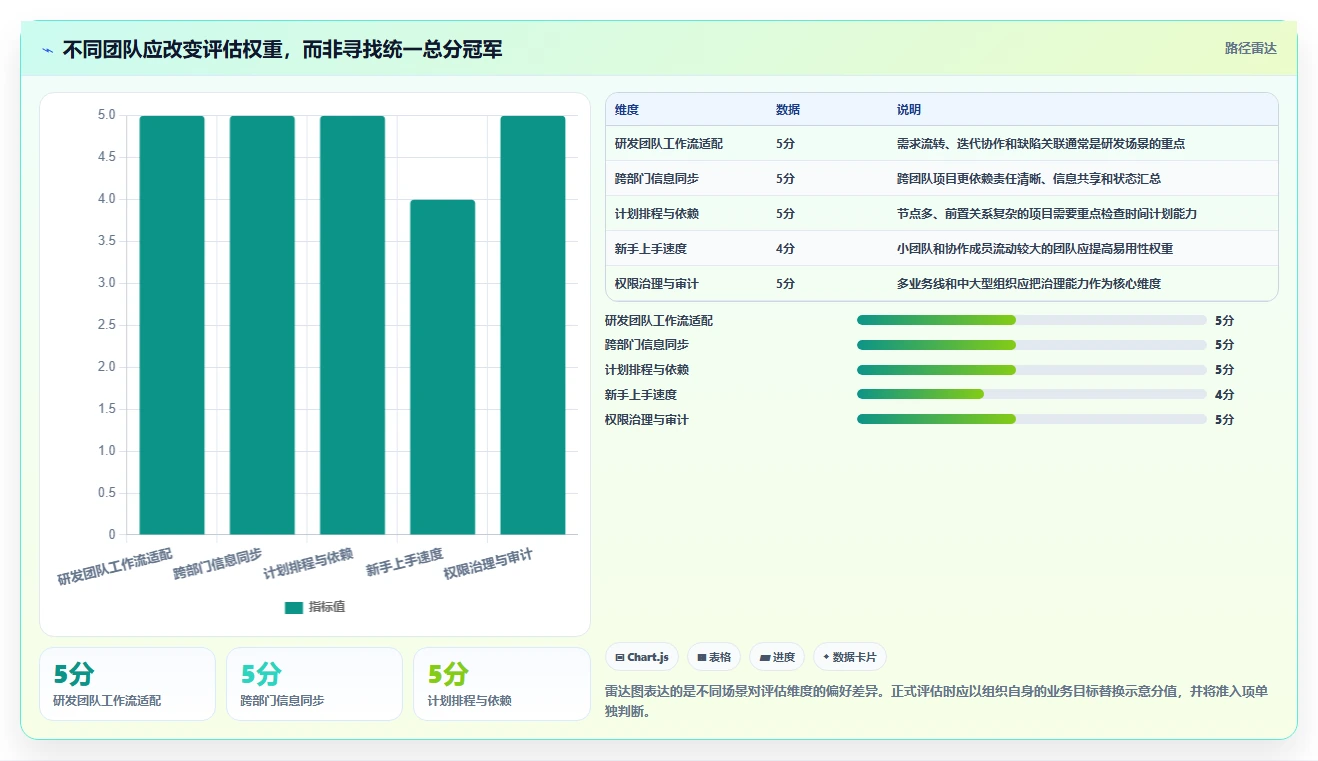Click the 计划排程与依赖 bar in the chart
The width and height of the screenshot is (1318, 761).
click(x=352, y=325)
